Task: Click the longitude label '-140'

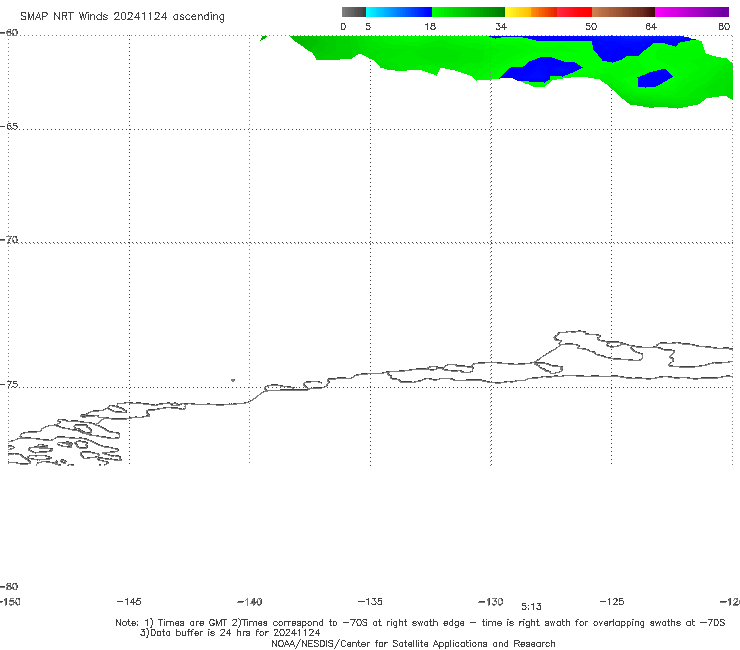Action: coord(250,602)
